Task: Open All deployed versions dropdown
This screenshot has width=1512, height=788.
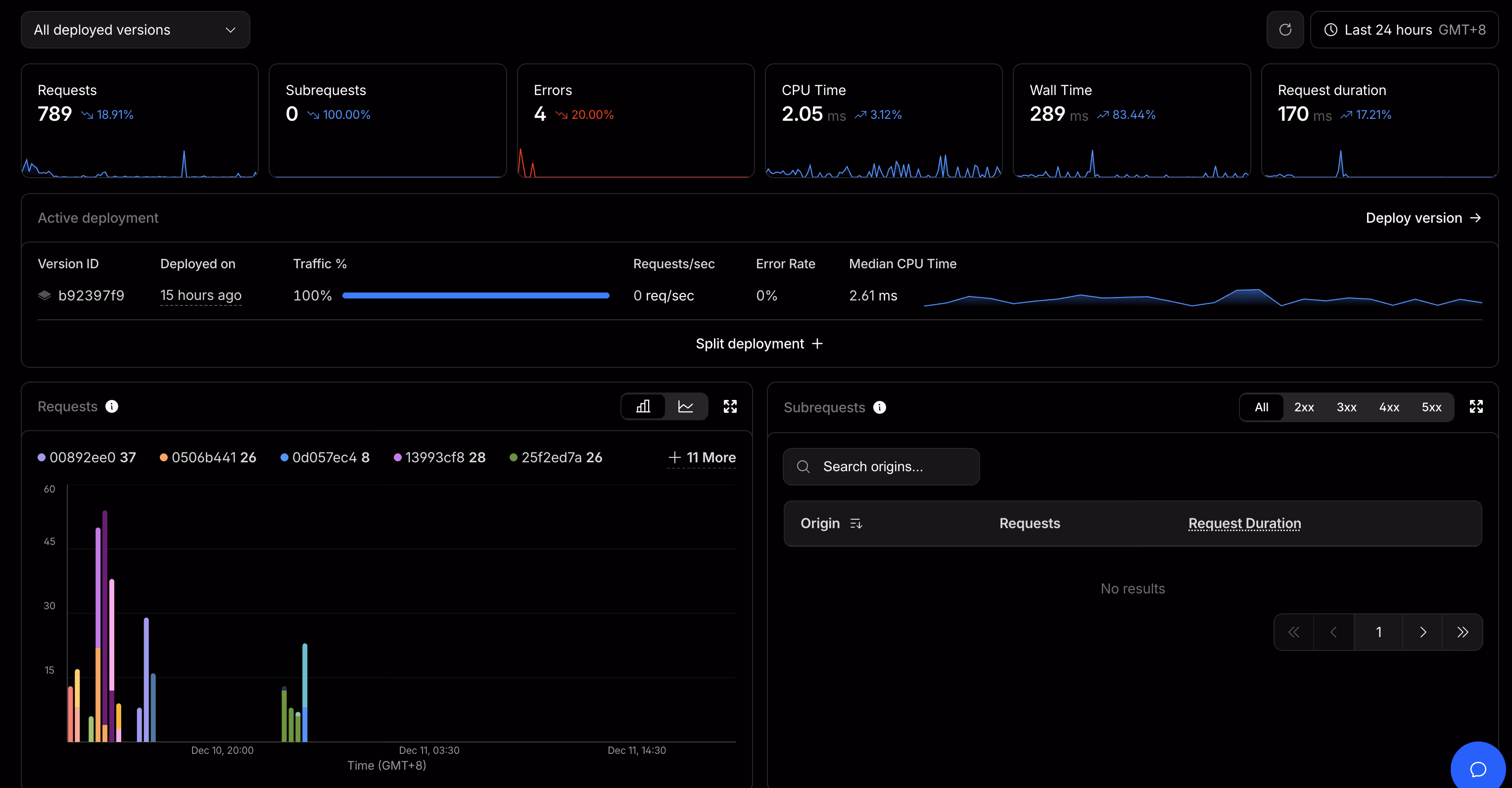Action: [135, 30]
